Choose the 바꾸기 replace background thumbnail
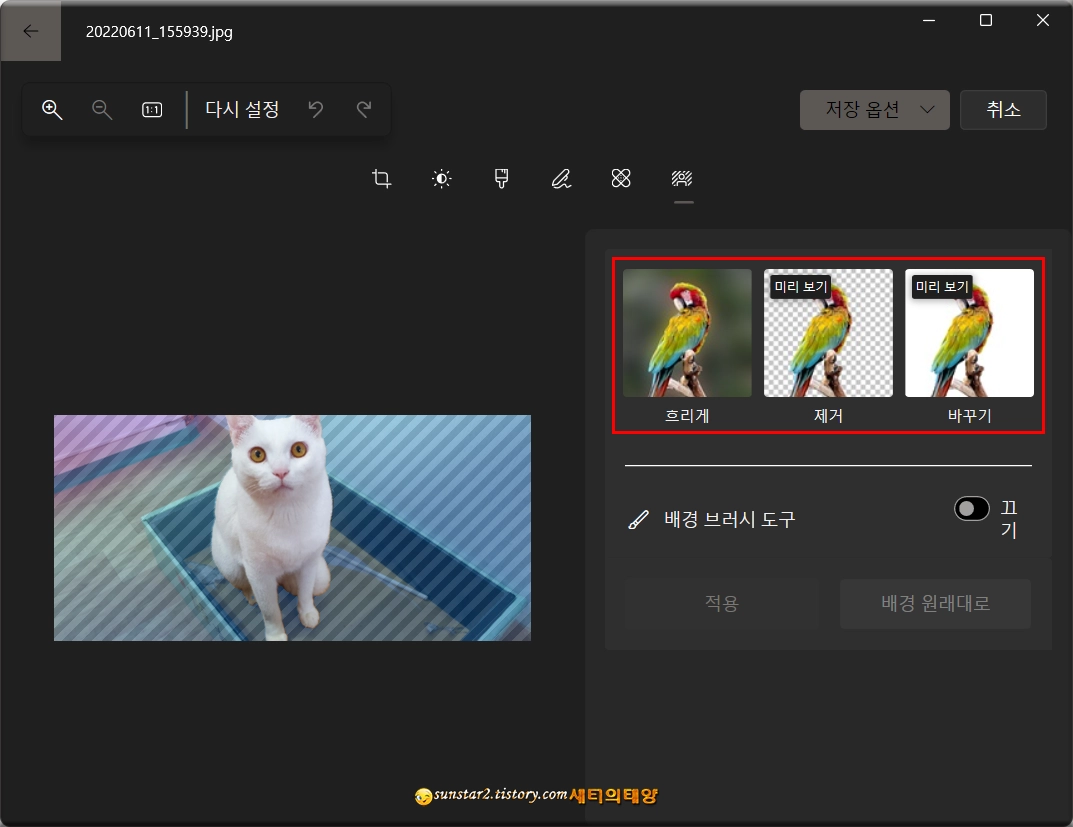The width and height of the screenshot is (1073, 827). coord(969,333)
